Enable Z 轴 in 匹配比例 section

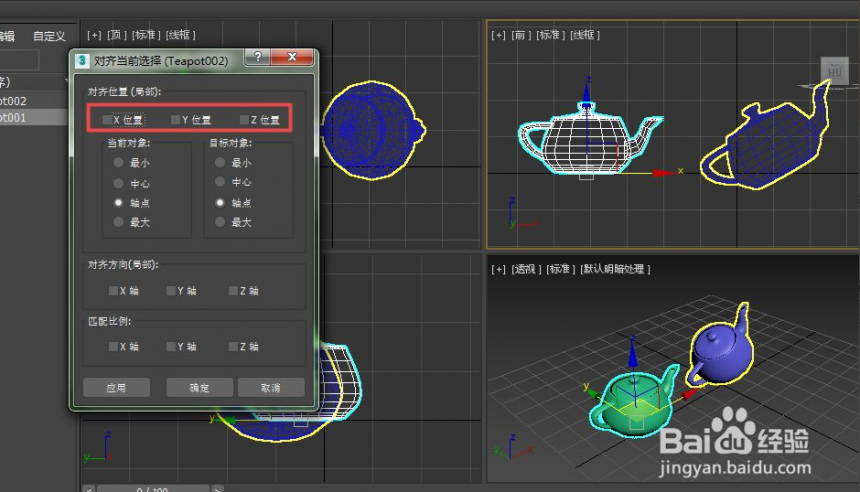coord(233,347)
